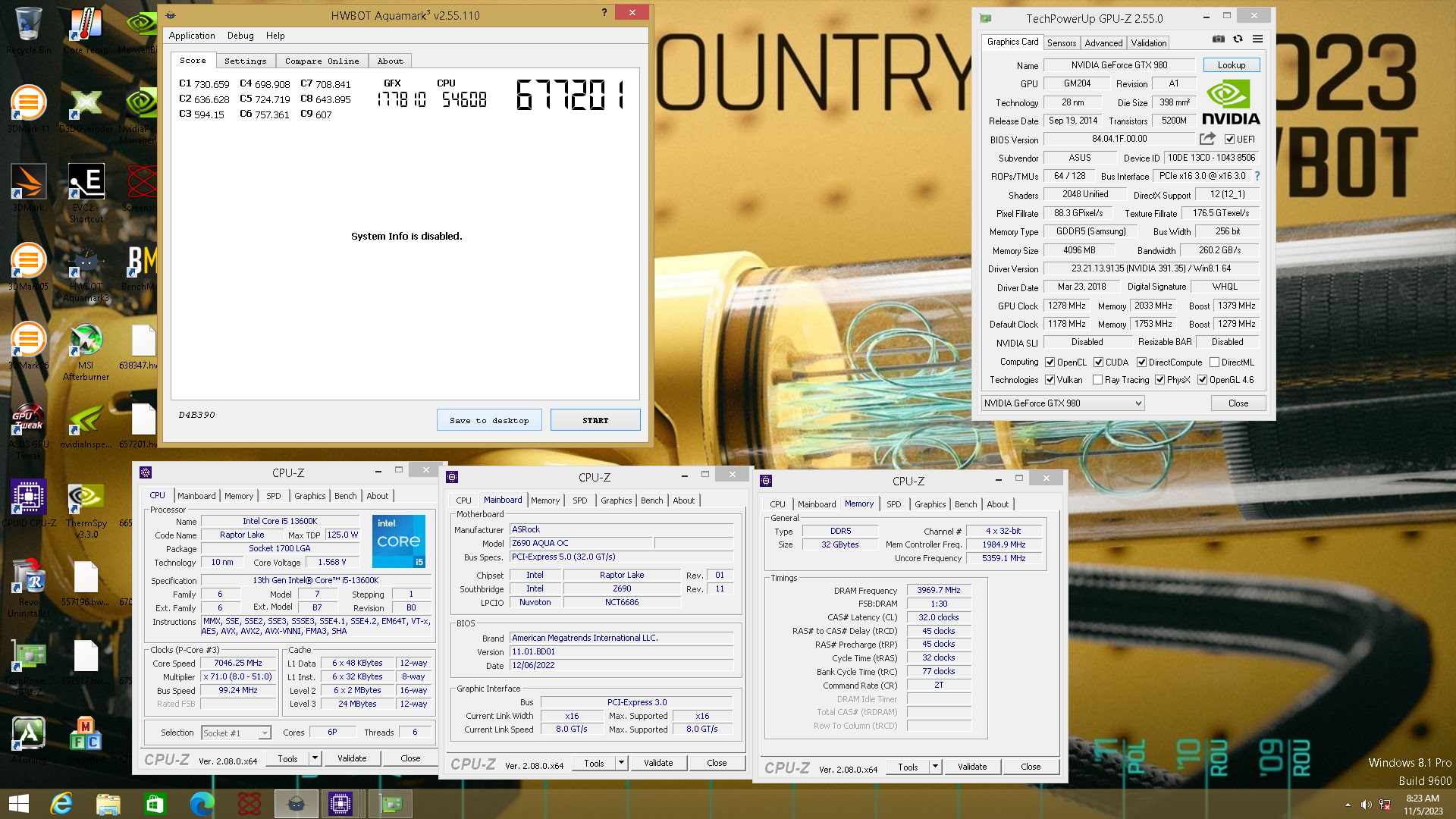The image size is (1456, 819).
Task: Click the BIOS export share icon in GPU-Z
Action: coord(1207,139)
